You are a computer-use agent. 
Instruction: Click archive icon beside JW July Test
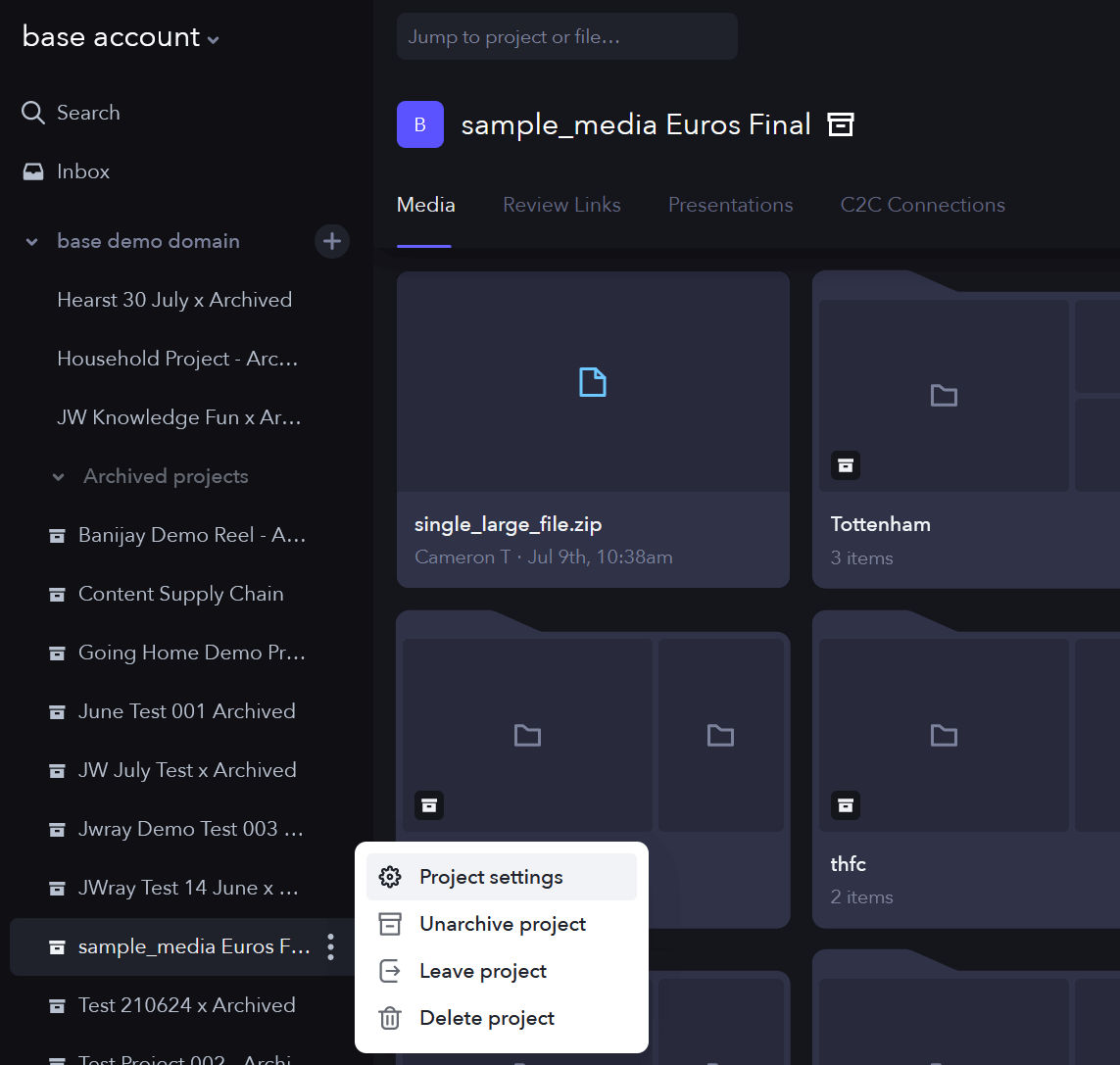57,771
